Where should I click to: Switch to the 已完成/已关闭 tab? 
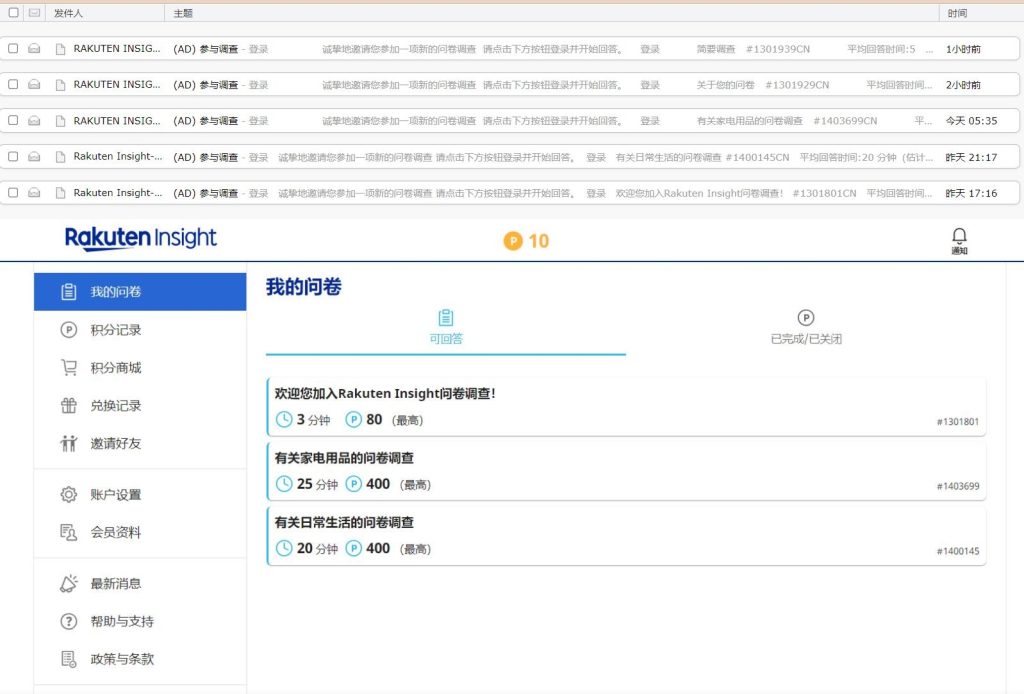[x=806, y=326]
